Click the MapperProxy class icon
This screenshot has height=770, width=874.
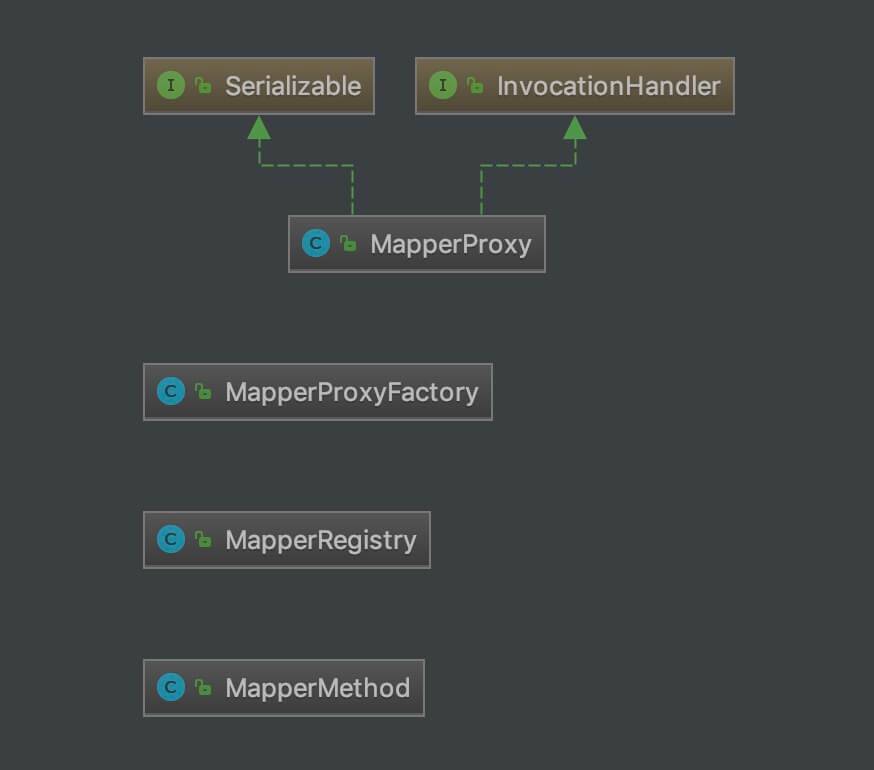(x=315, y=244)
